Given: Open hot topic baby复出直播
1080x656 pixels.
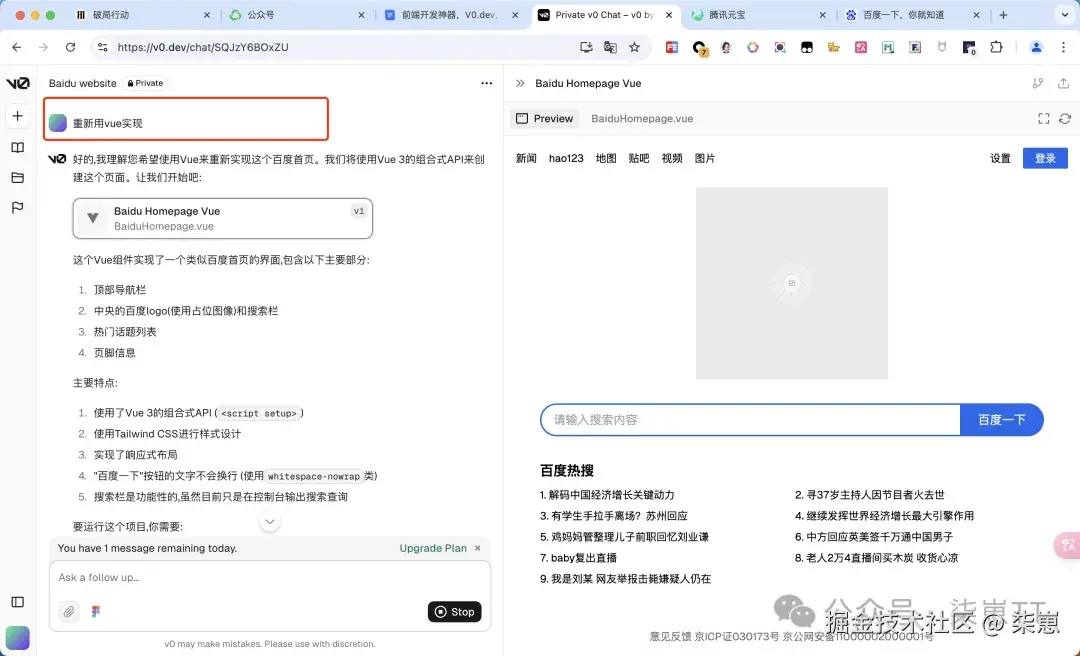Looking at the screenshot, I should 579,557.
